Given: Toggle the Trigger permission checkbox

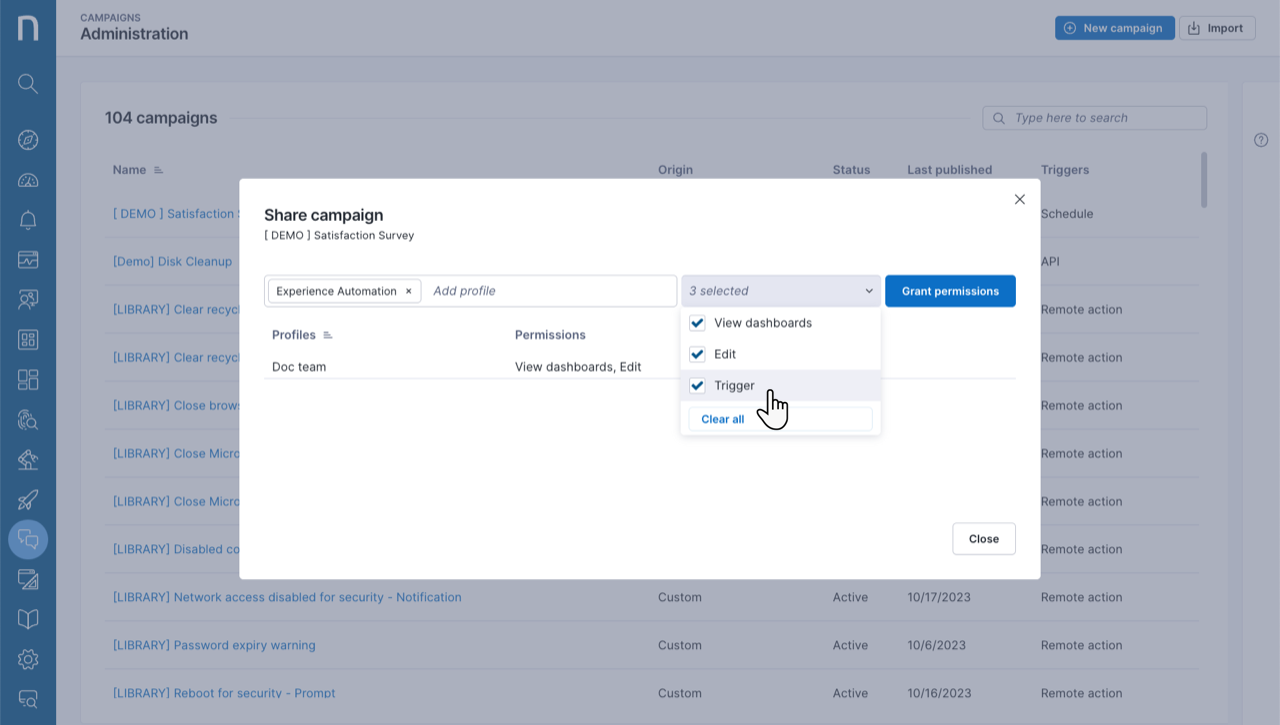Looking at the screenshot, I should 698,386.
